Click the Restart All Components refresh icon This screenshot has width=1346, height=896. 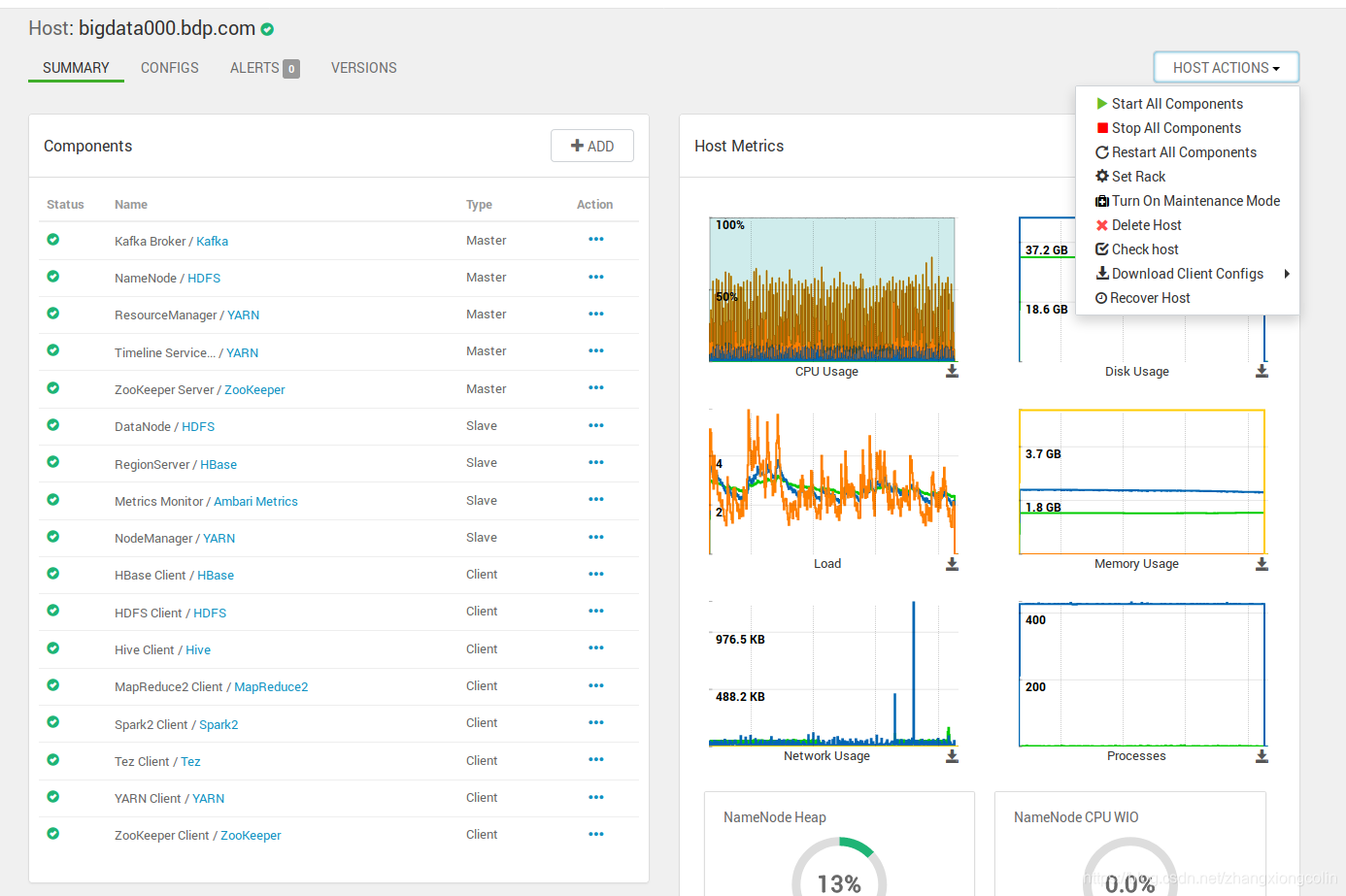(1102, 152)
